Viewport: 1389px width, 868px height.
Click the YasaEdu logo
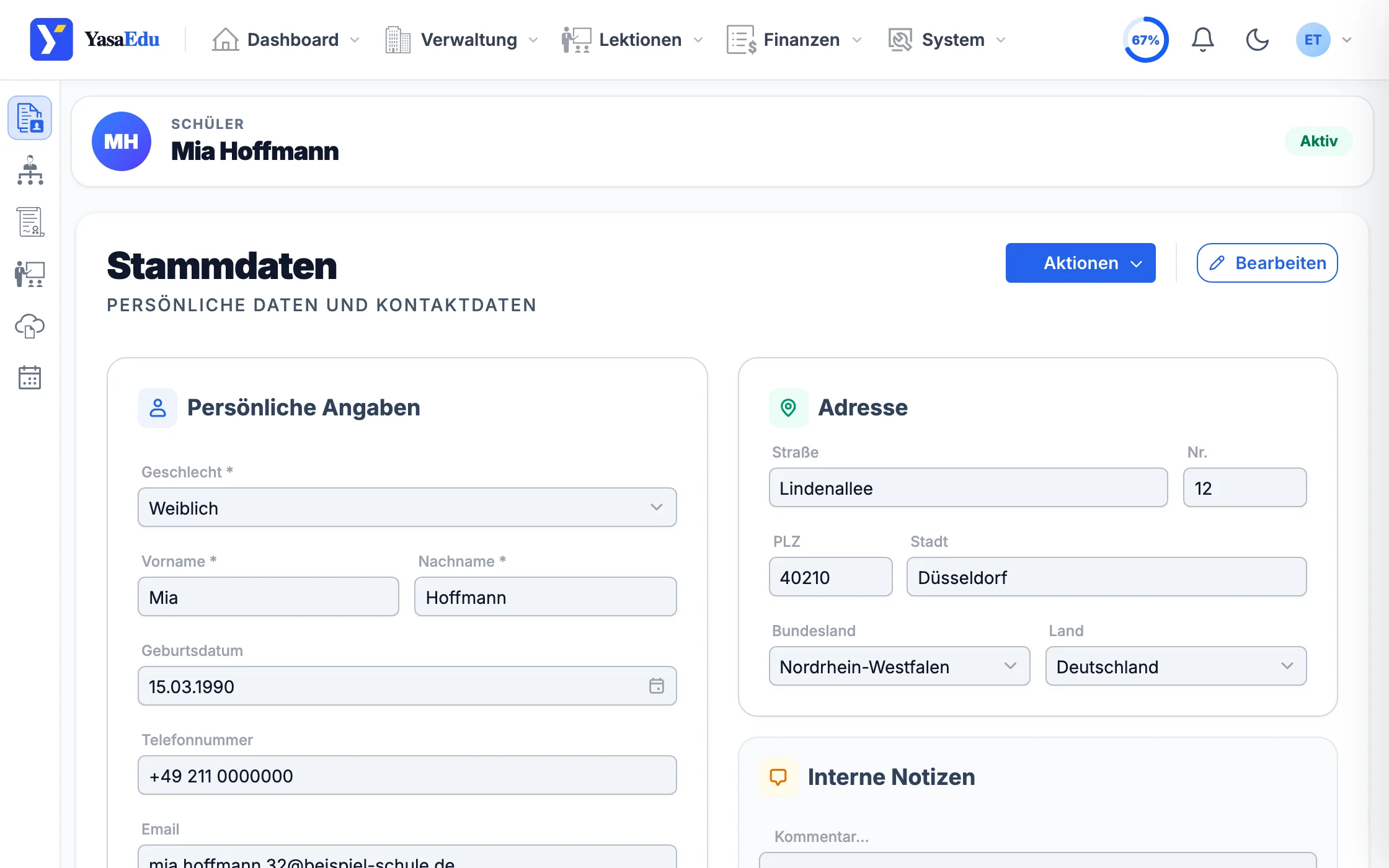(x=95, y=40)
